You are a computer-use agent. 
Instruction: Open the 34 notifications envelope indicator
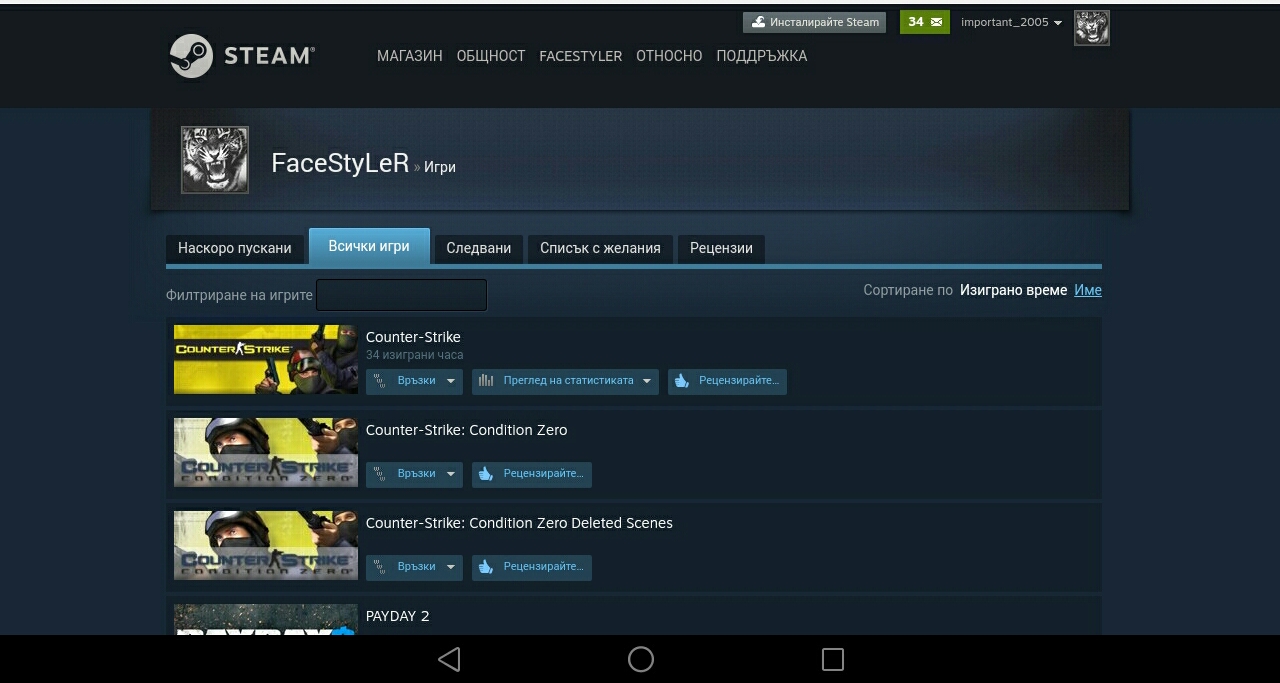tap(925, 22)
